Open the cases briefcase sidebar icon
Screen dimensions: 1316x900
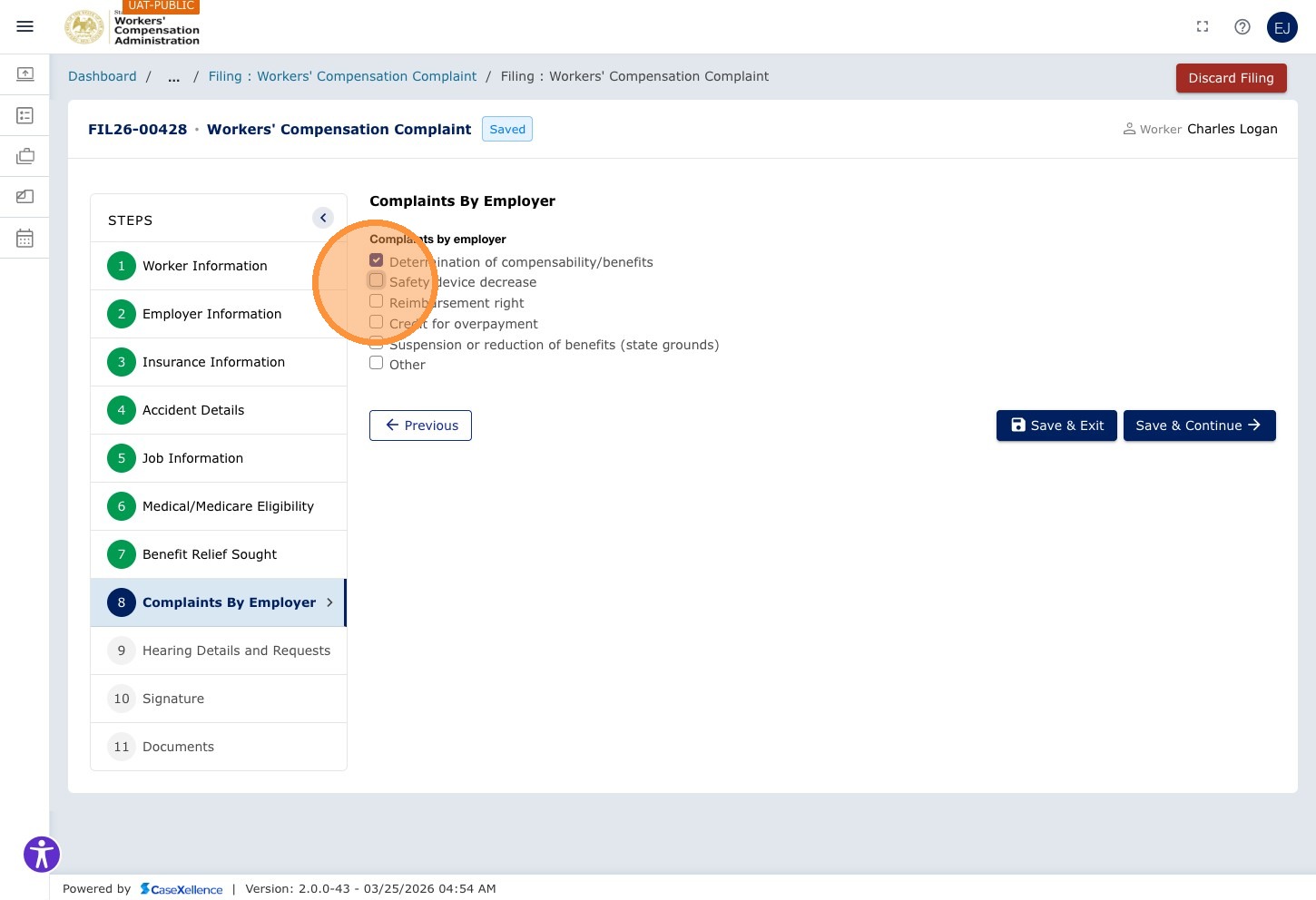25,156
